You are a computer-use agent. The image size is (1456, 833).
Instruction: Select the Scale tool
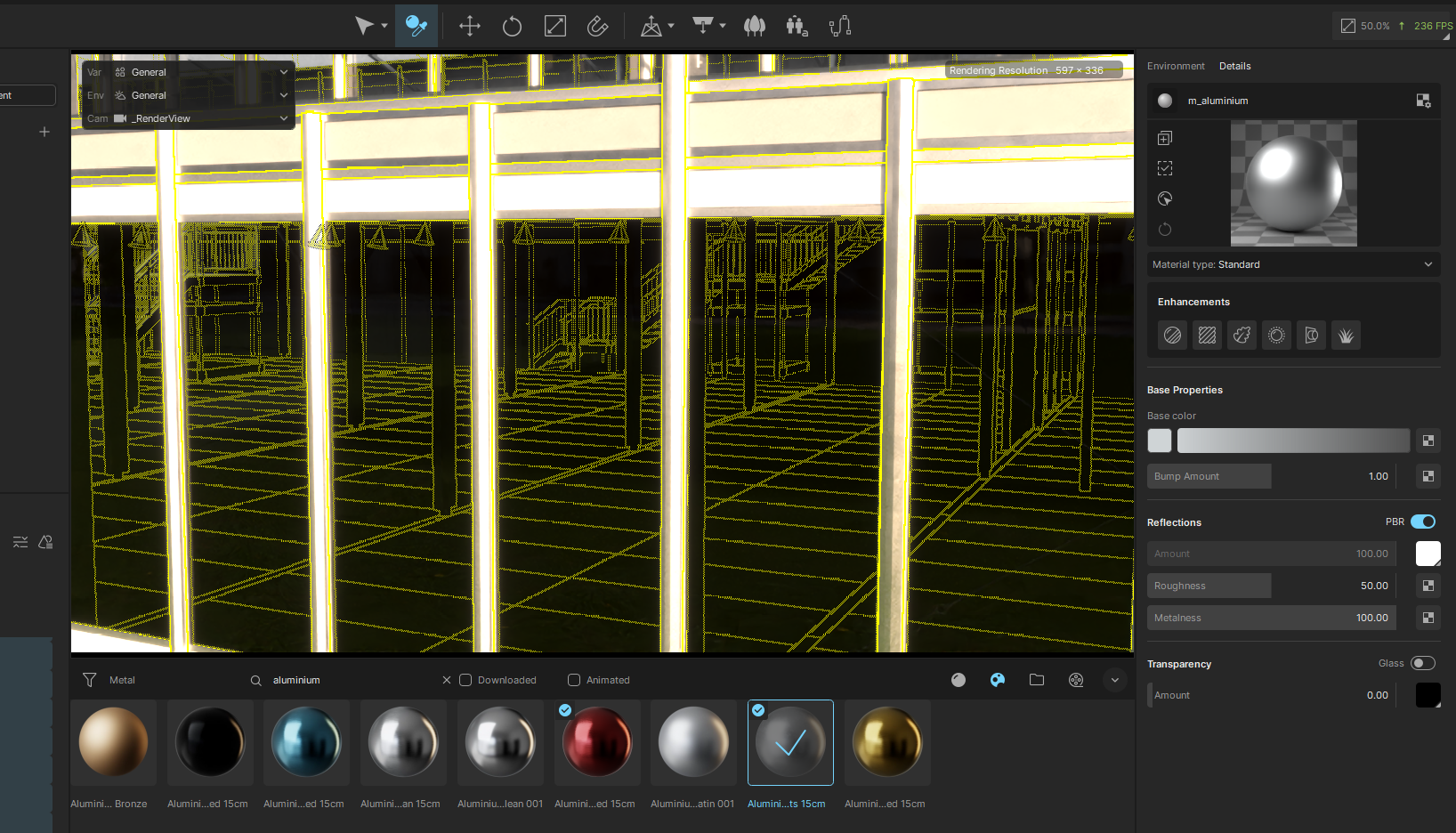click(554, 26)
